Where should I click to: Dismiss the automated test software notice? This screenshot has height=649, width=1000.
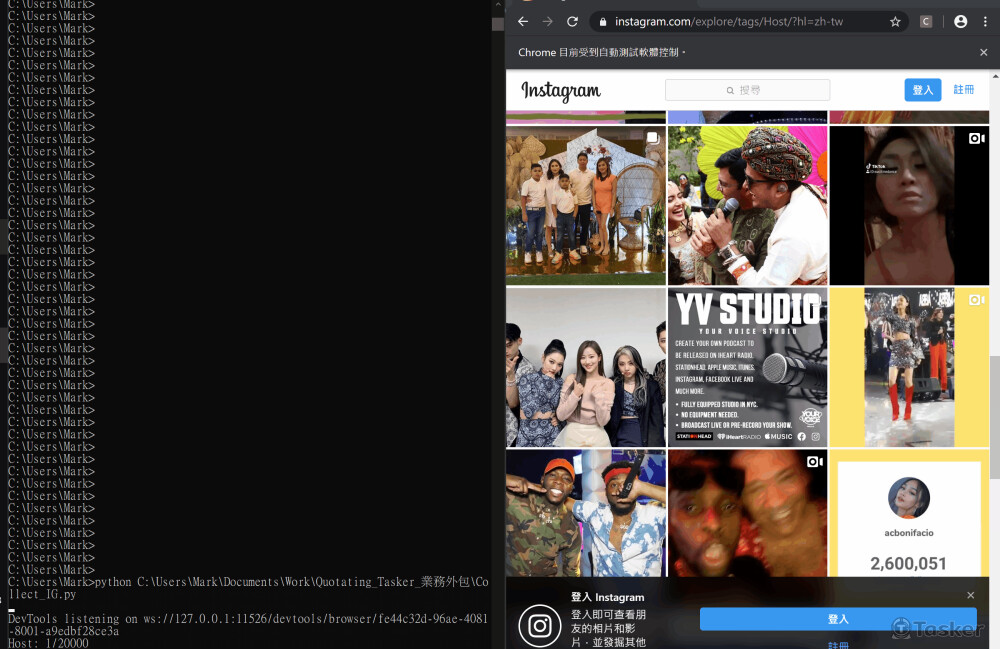983,52
